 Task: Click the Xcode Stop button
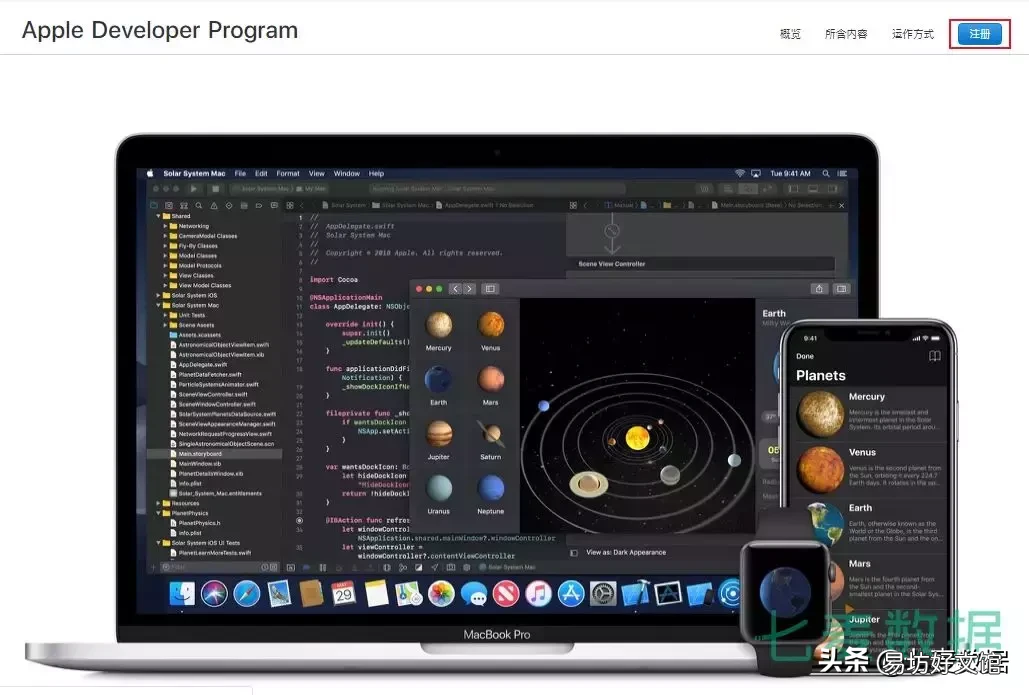point(215,188)
